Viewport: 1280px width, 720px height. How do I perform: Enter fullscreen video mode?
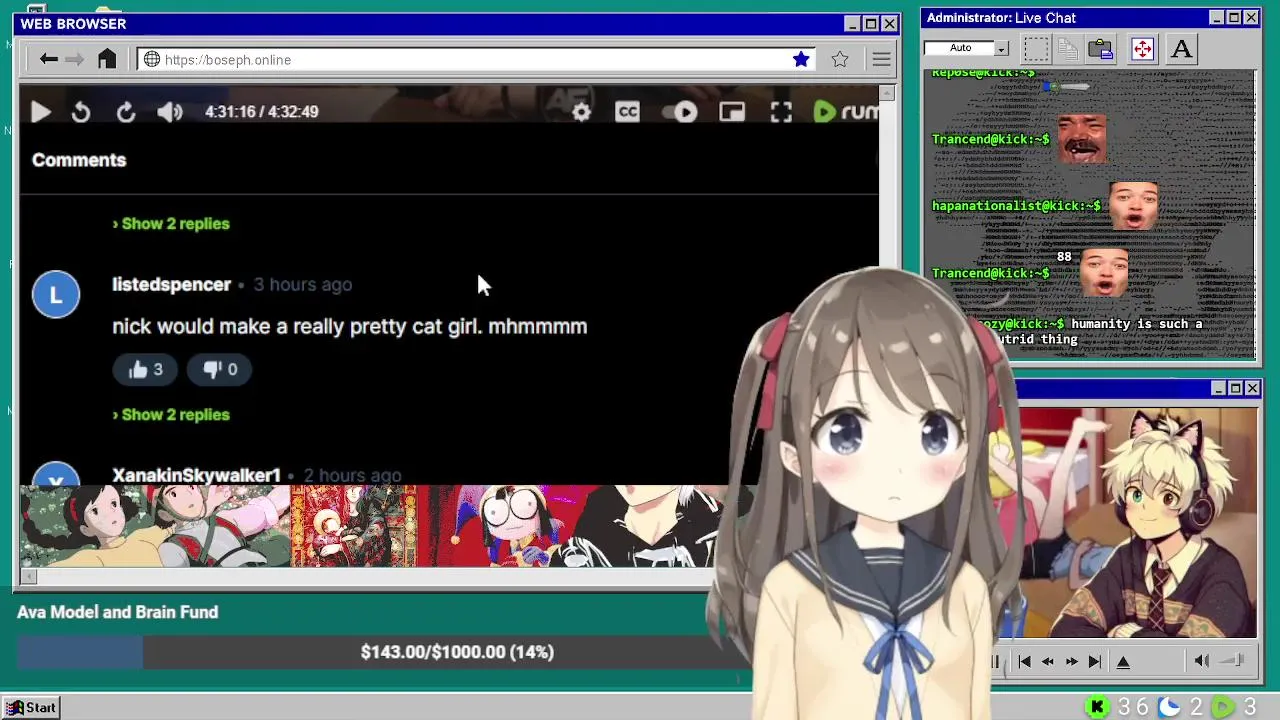click(x=781, y=112)
